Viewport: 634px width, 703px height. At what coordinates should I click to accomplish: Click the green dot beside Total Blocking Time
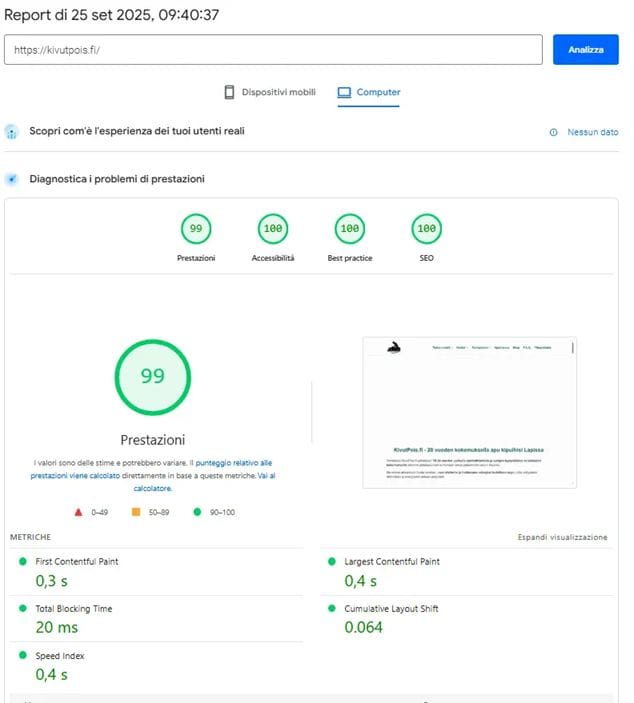click(x=23, y=608)
